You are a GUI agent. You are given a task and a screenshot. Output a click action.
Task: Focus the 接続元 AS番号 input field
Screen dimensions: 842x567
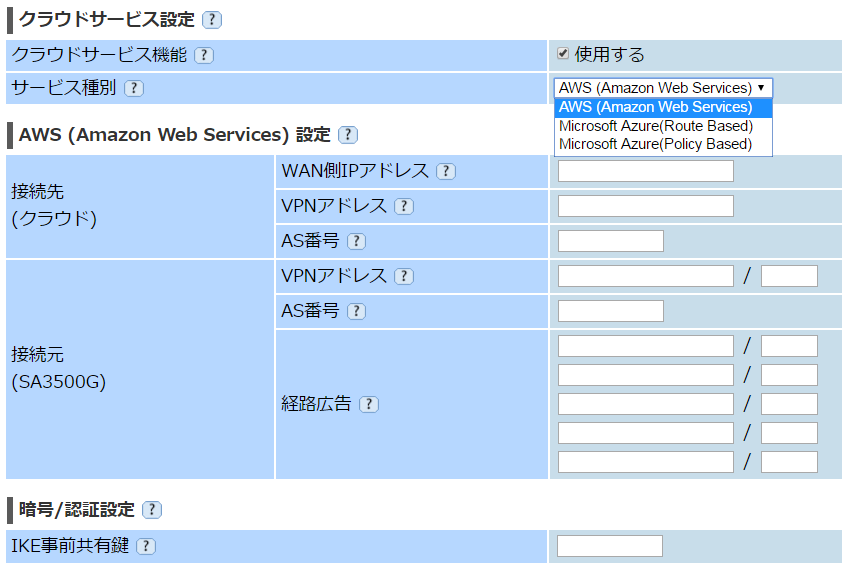(611, 311)
